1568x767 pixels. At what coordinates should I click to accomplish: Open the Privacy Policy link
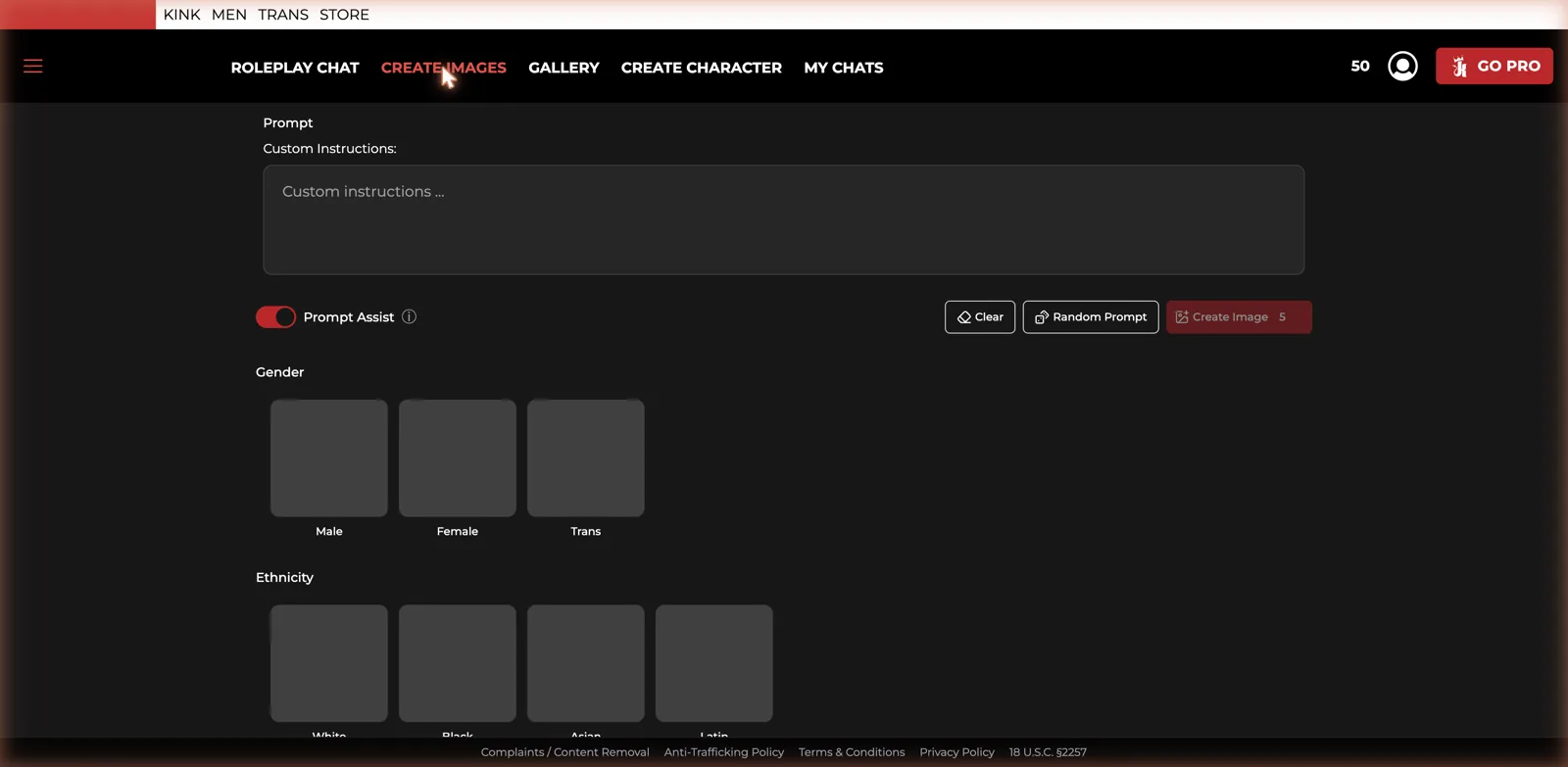pos(957,752)
